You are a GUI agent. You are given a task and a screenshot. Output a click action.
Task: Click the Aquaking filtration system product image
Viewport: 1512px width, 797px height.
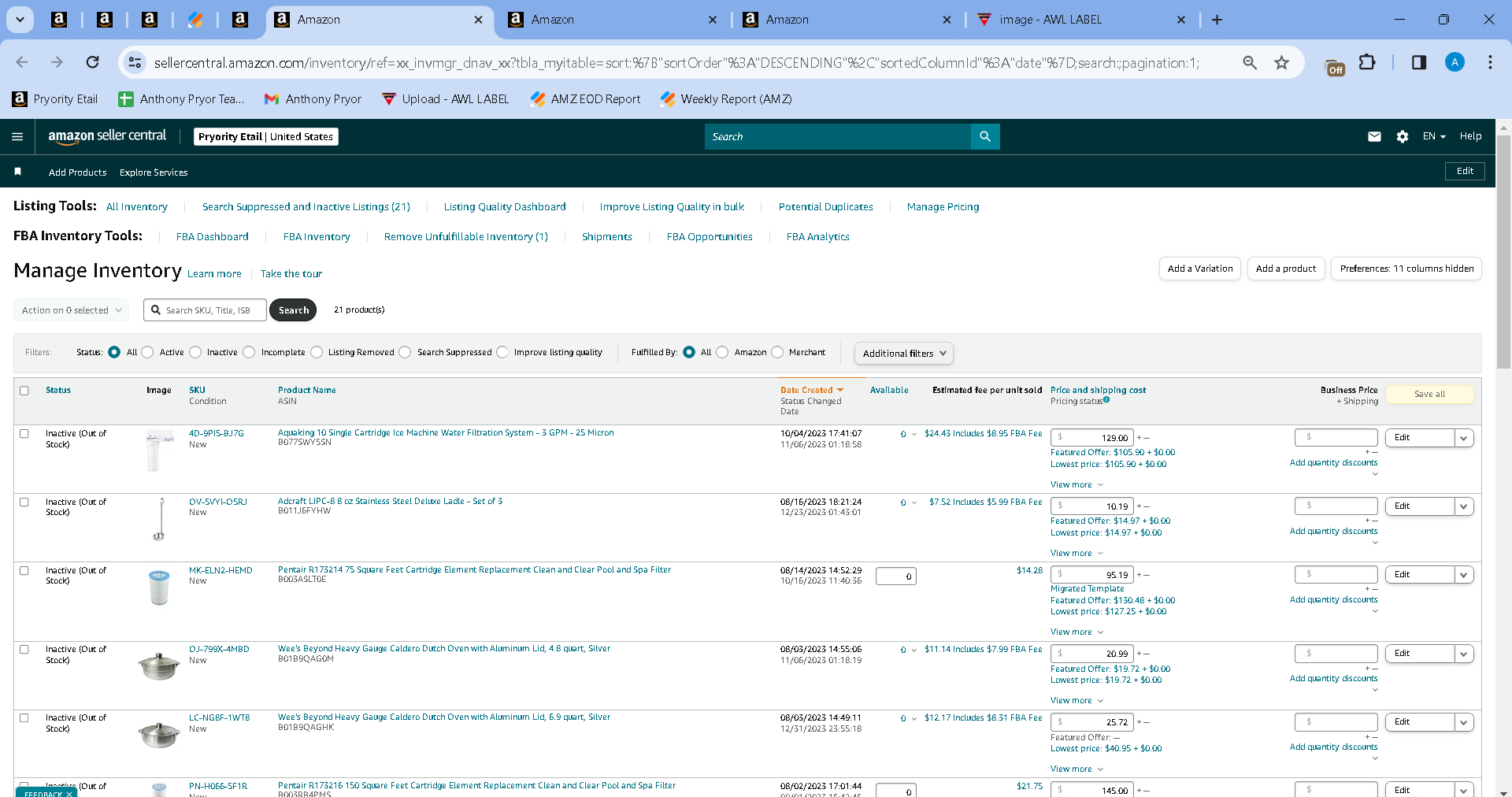click(x=159, y=450)
